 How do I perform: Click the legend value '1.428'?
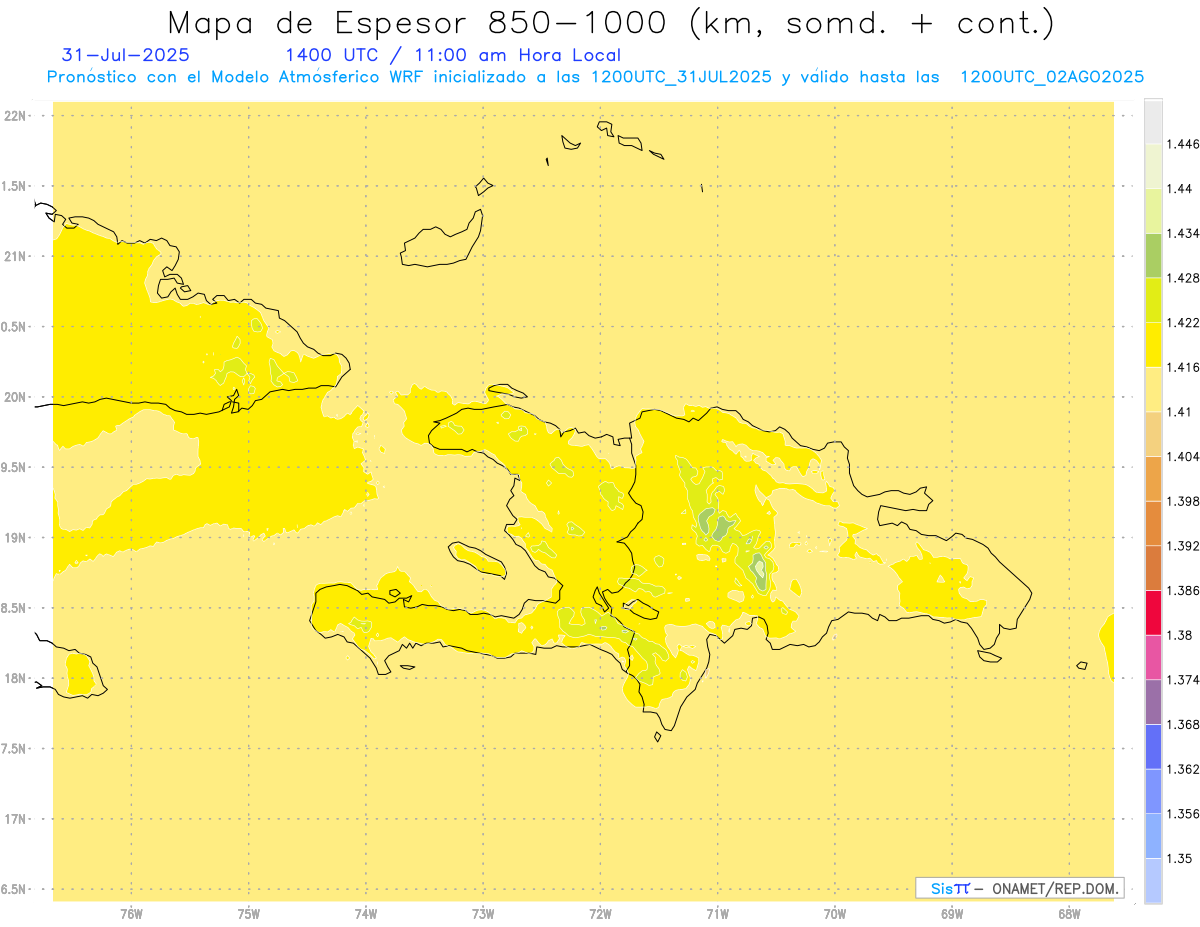pos(1183,278)
